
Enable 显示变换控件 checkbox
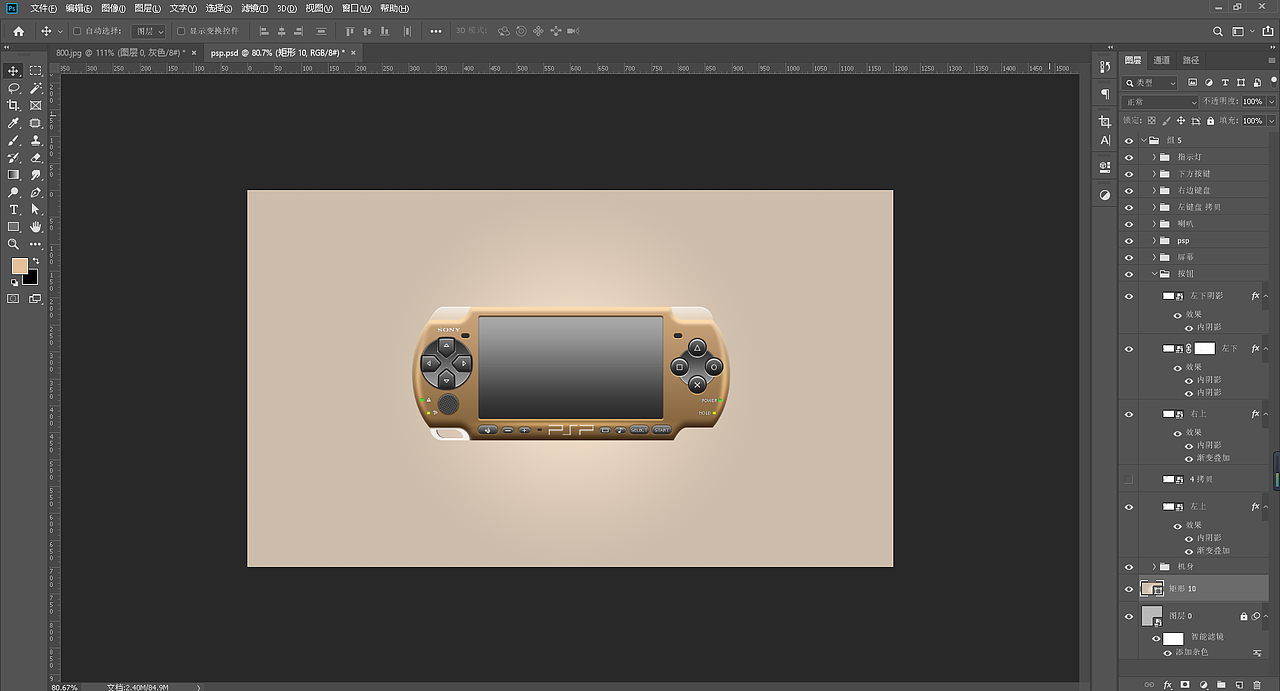point(180,31)
